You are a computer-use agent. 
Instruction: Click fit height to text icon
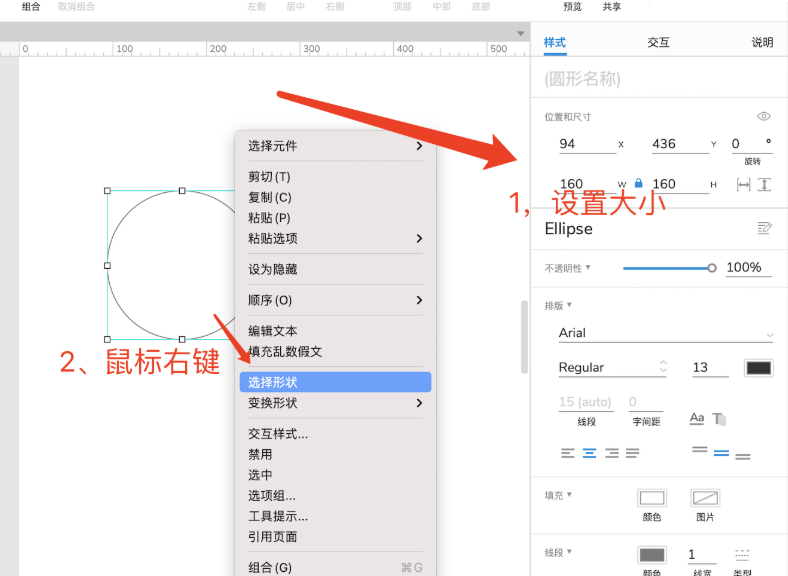[764, 184]
